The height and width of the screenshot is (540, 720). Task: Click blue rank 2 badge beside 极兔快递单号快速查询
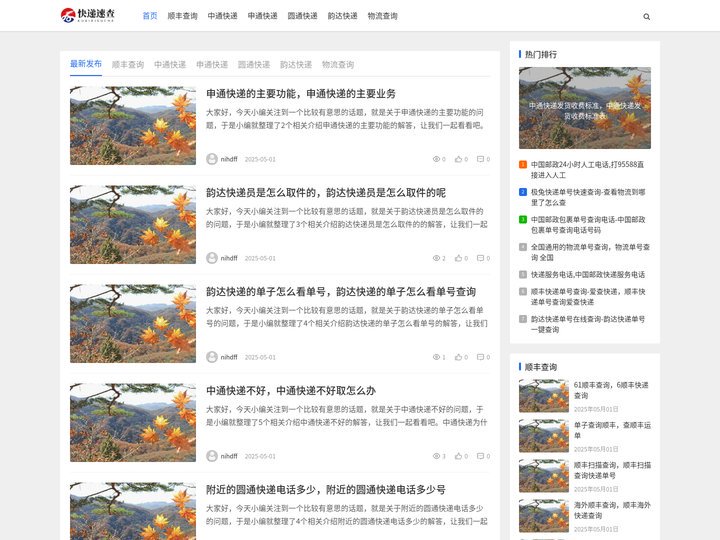tap(523, 192)
